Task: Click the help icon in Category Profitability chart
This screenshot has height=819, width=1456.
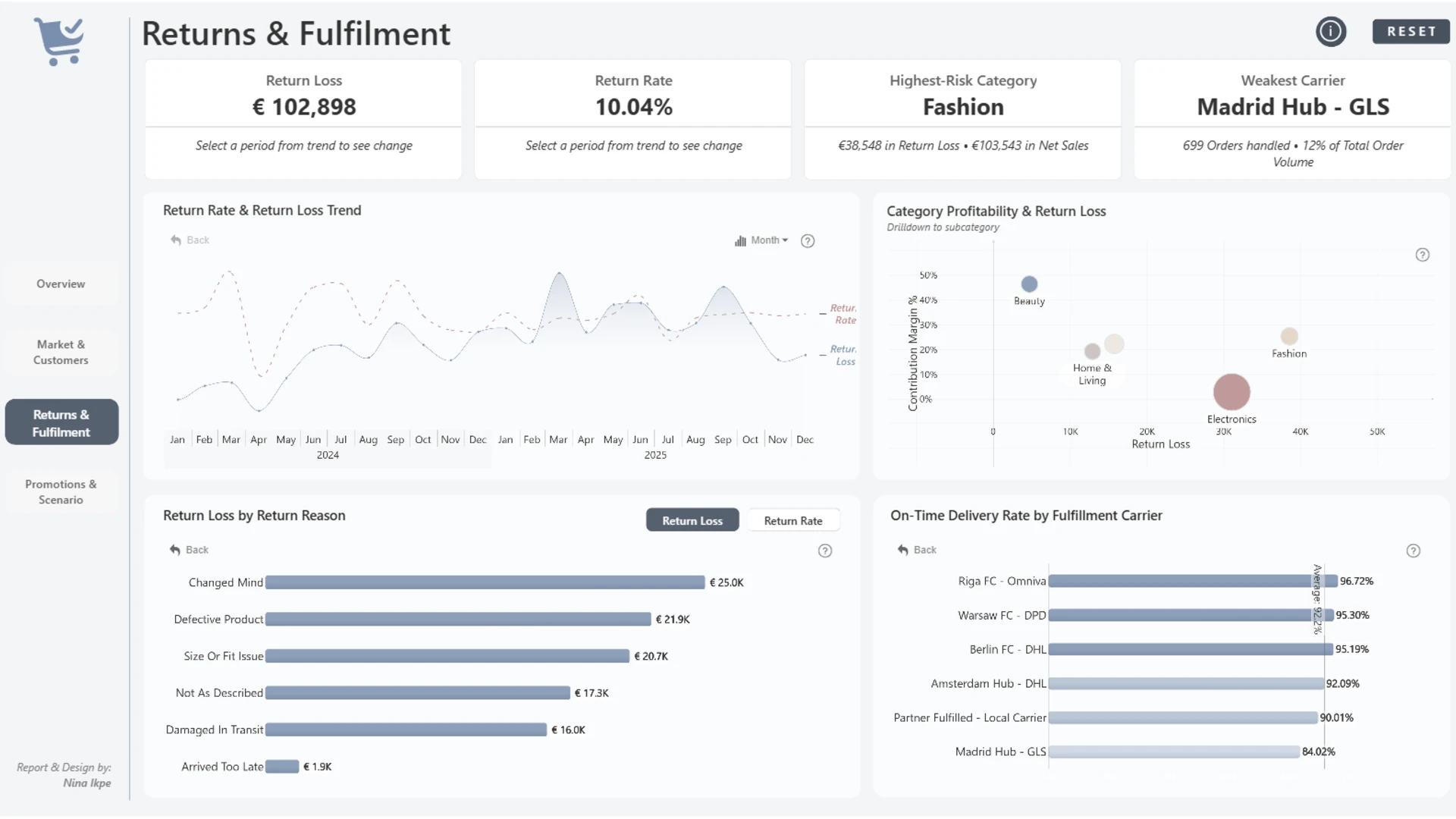Action: pyautogui.click(x=1423, y=255)
